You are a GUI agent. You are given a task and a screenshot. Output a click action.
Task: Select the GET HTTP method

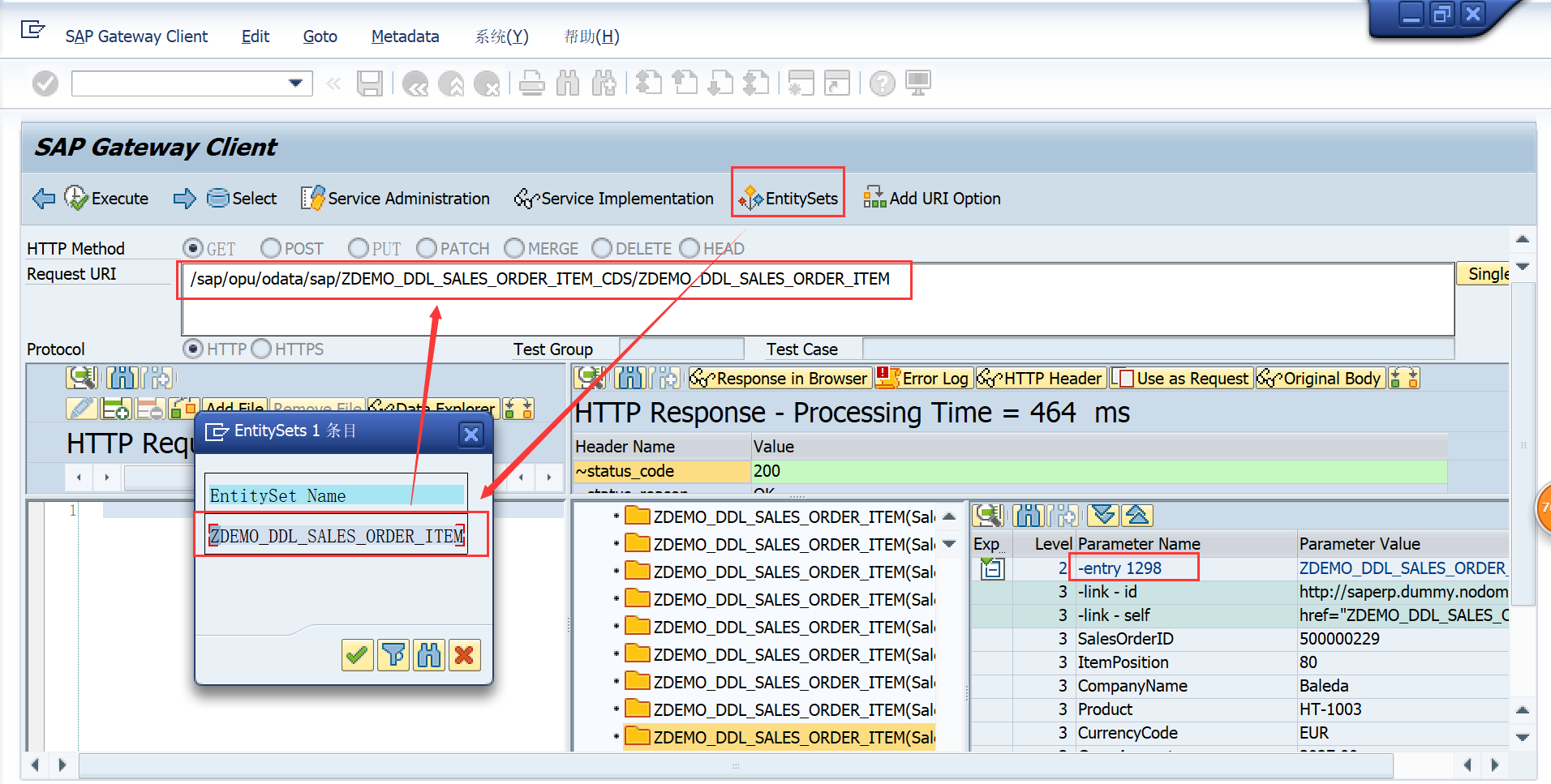click(193, 248)
